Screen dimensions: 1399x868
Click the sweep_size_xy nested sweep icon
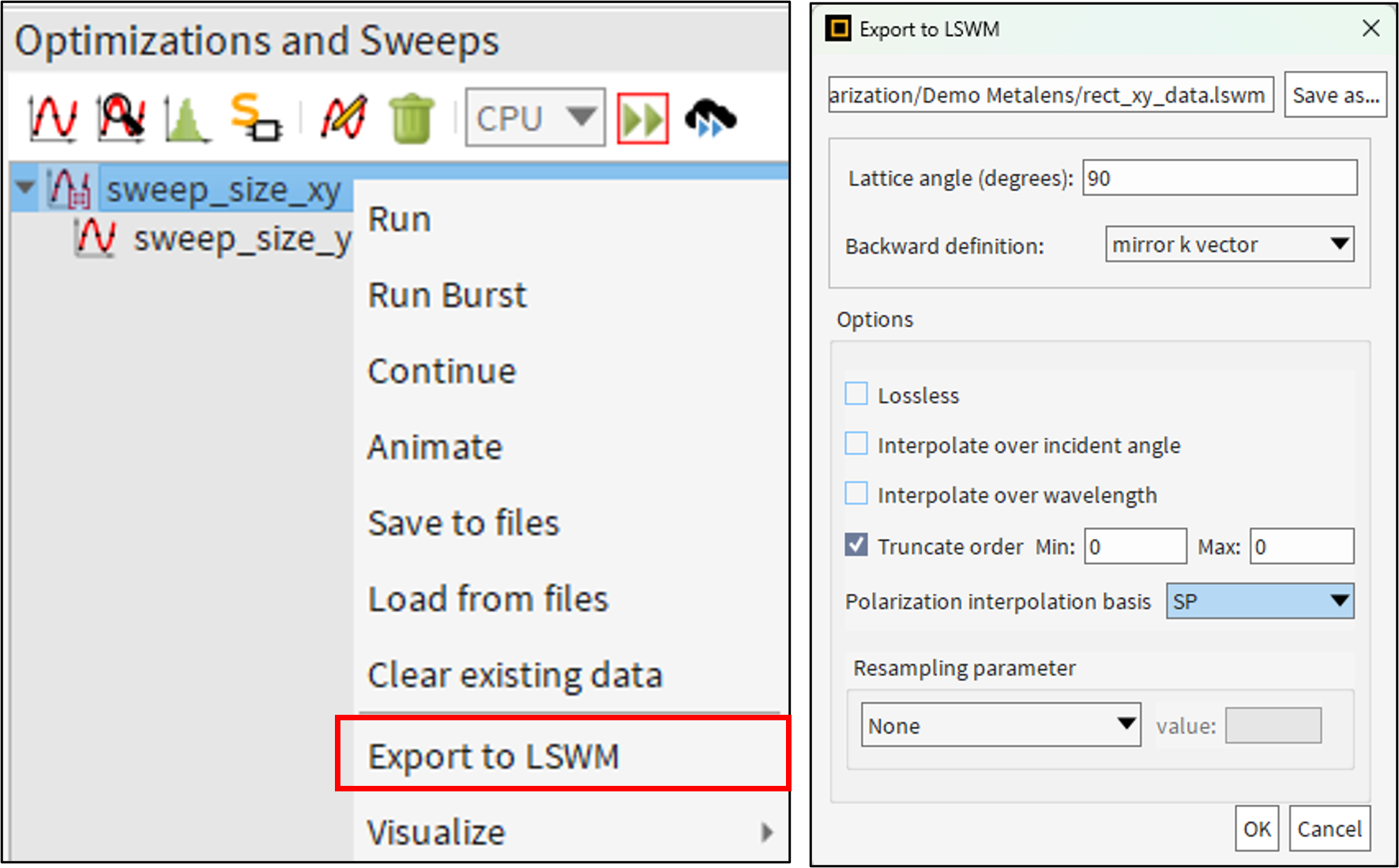point(70,190)
